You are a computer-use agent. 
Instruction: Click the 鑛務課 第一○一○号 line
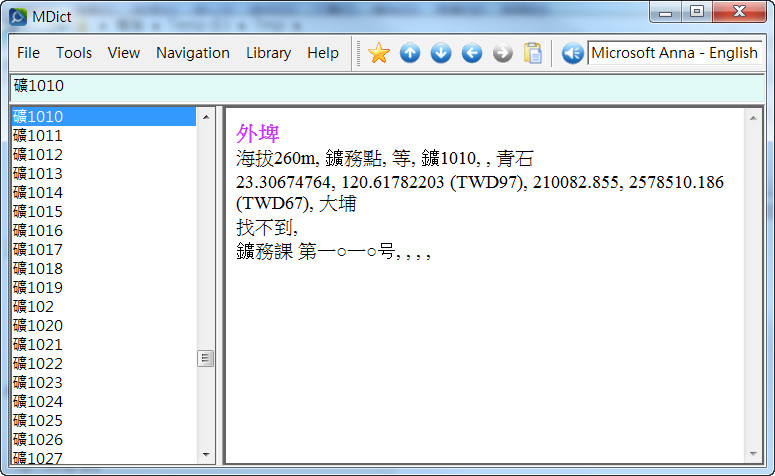pos(334,252)
